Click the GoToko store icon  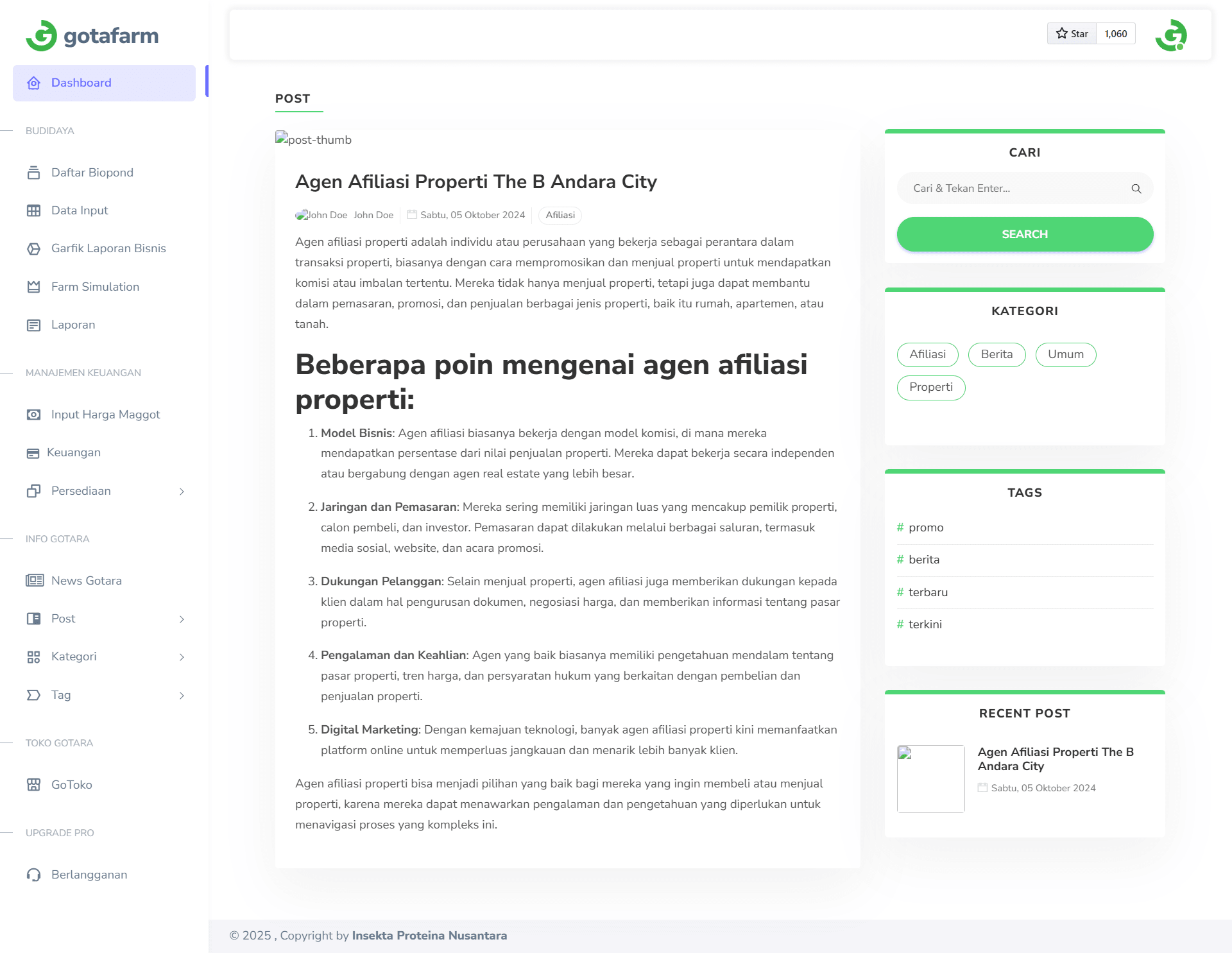pyautogui.click(x=33, y=784)
